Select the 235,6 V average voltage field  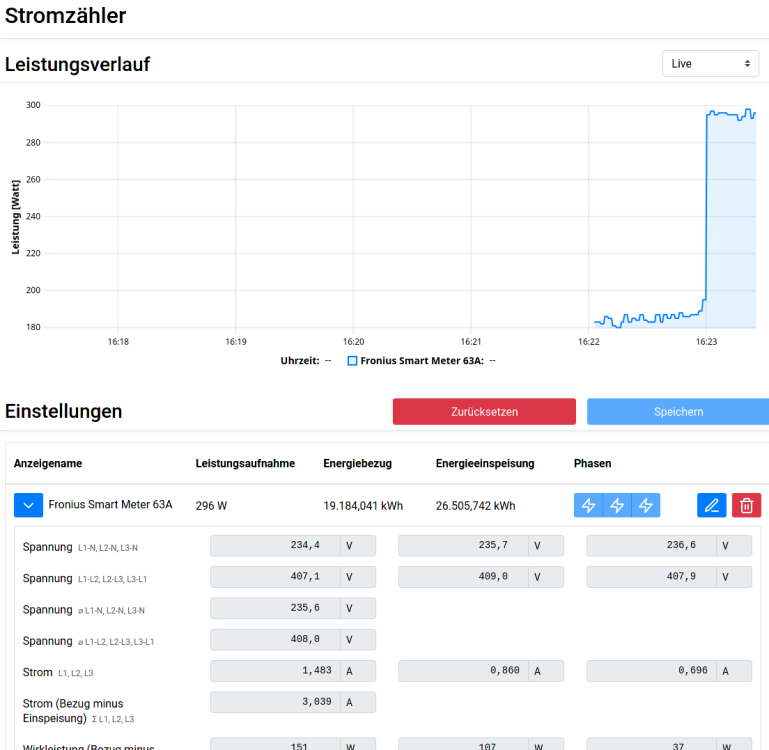(275, 608)
